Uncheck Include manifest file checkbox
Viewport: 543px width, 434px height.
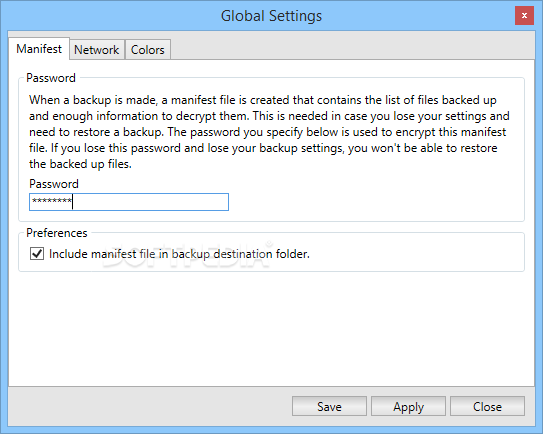37,254
